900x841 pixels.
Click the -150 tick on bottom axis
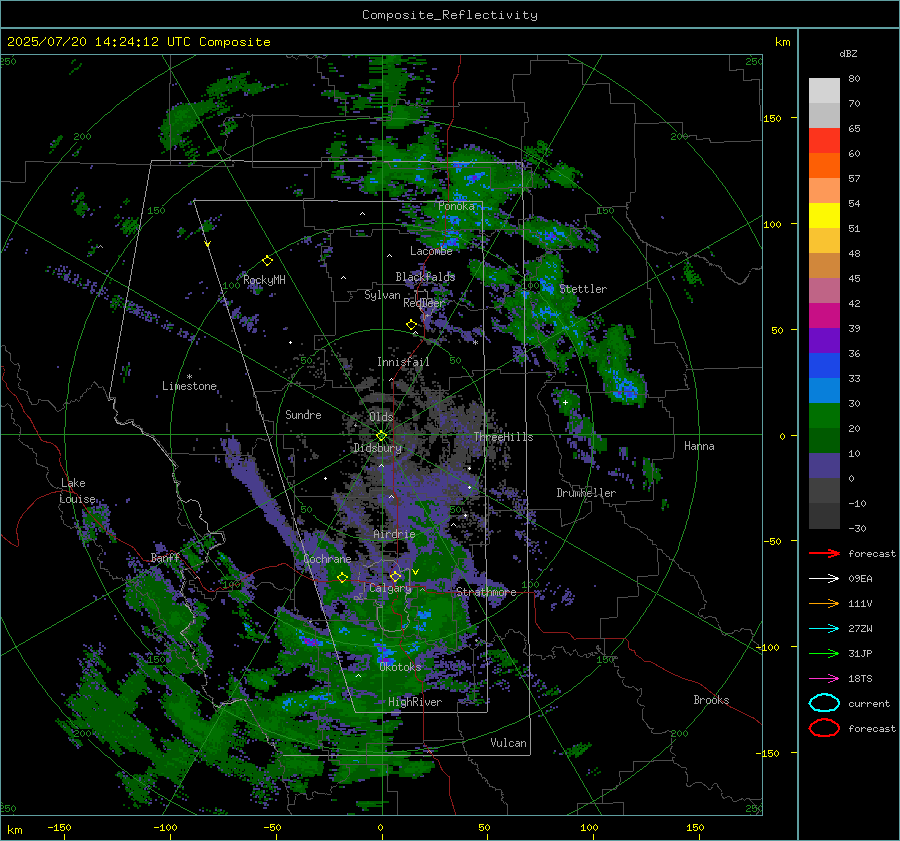(59, 827)
